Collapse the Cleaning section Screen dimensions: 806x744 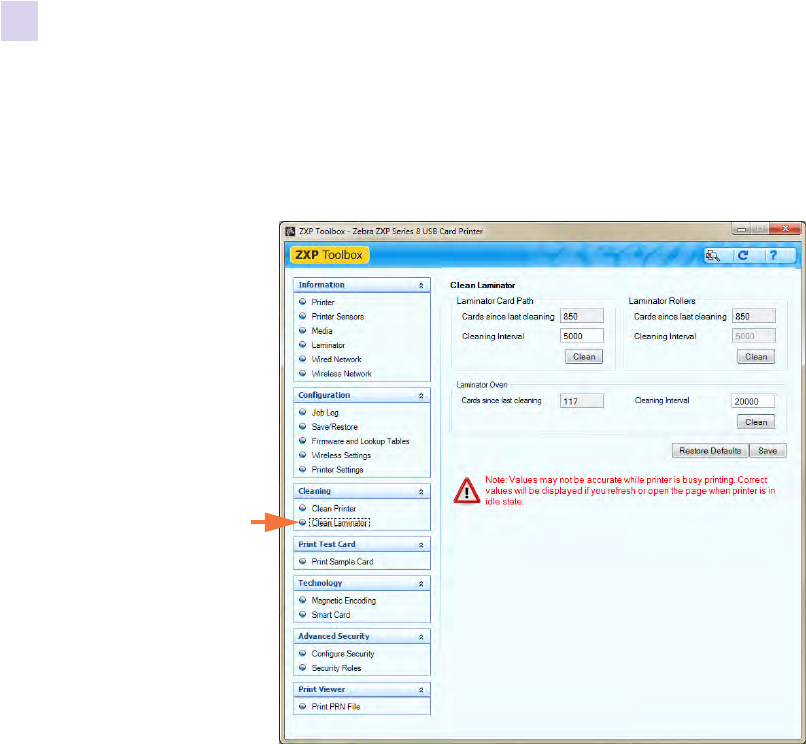click(421, 492)
